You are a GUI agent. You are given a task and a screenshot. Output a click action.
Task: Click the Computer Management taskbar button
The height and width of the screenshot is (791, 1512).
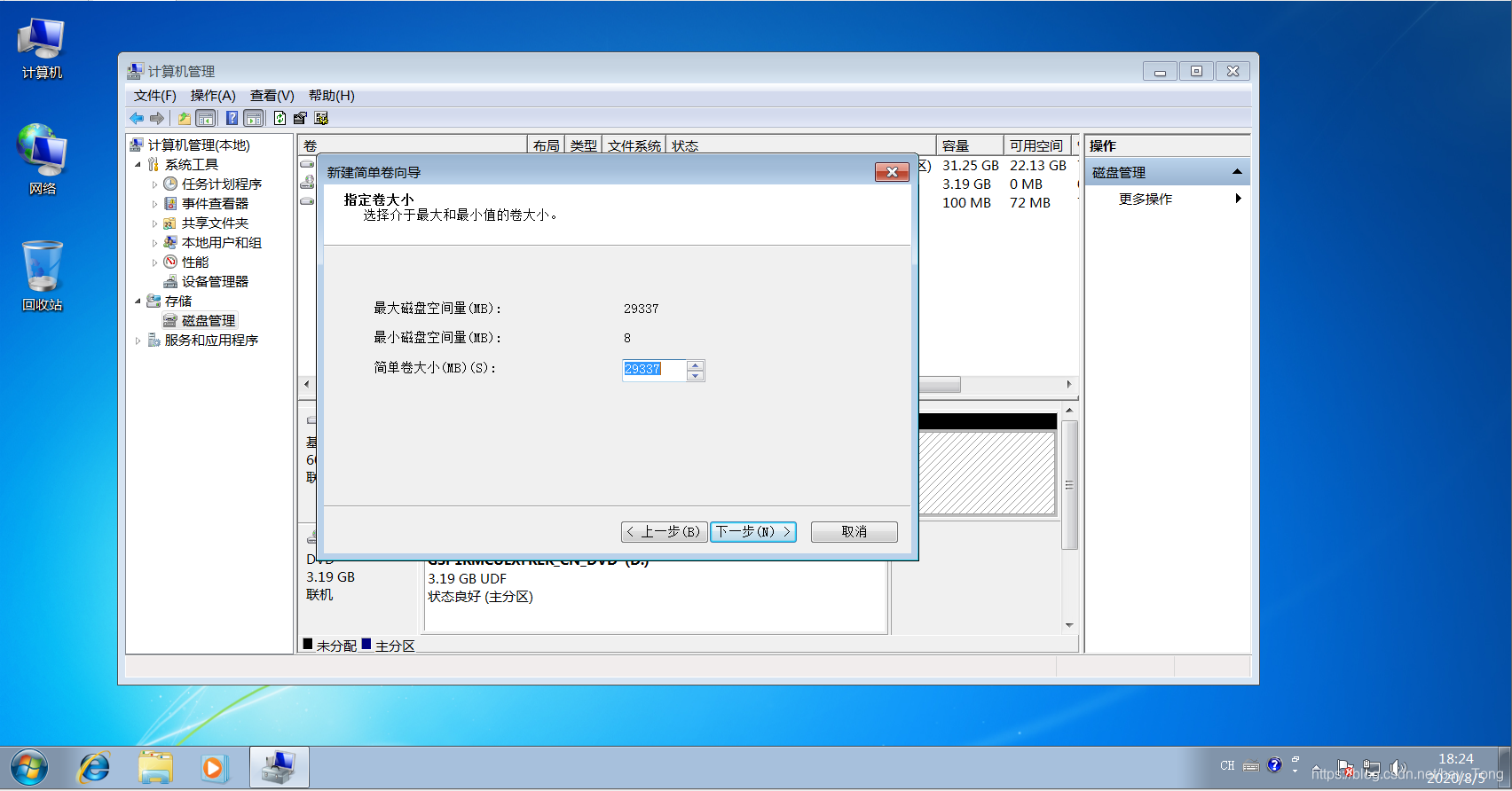coord(280,768)
